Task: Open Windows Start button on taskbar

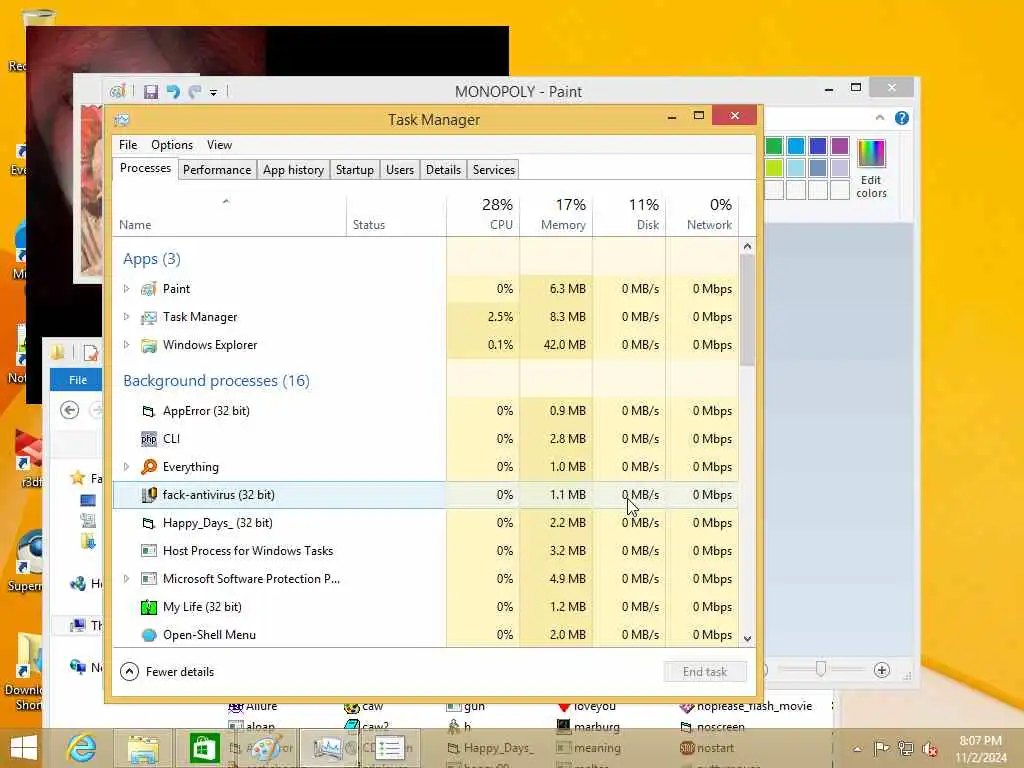Action: click(24, 748)
